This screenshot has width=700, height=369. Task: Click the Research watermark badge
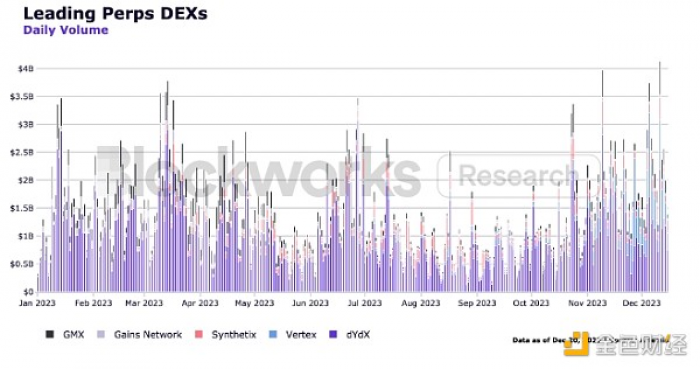click(518, 175)
